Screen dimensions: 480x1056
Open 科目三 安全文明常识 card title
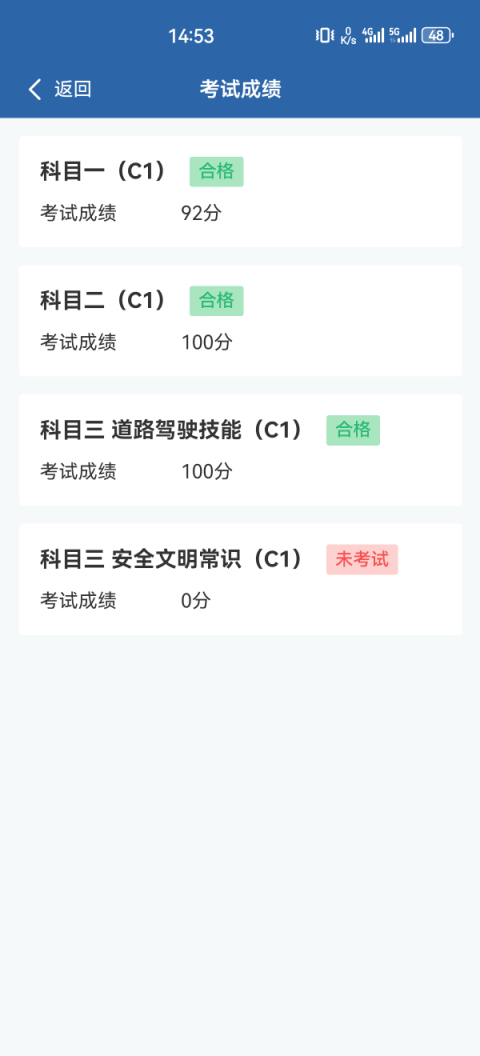[x=172, y=559]
